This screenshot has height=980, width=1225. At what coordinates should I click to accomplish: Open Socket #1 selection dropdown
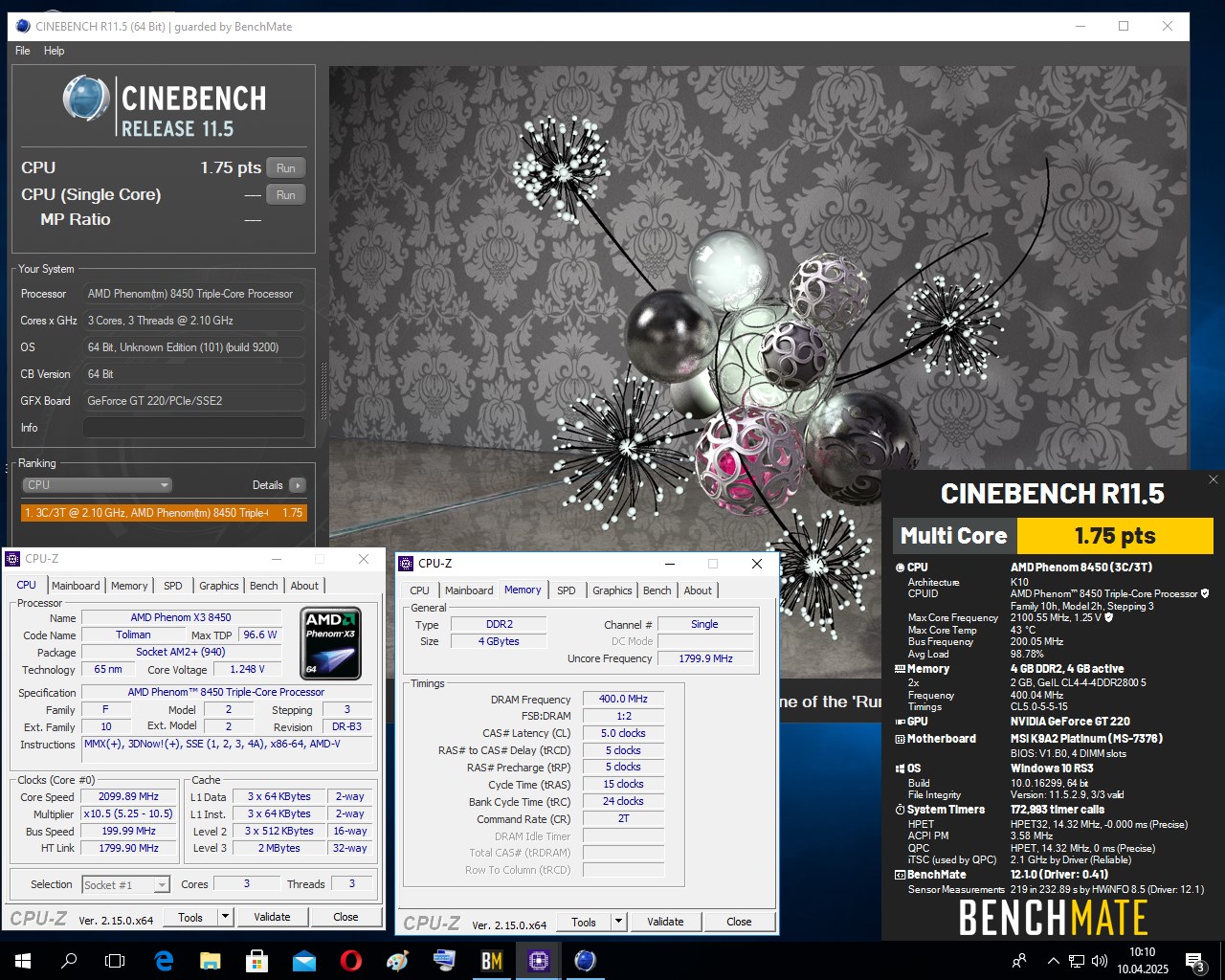(125, 884)
